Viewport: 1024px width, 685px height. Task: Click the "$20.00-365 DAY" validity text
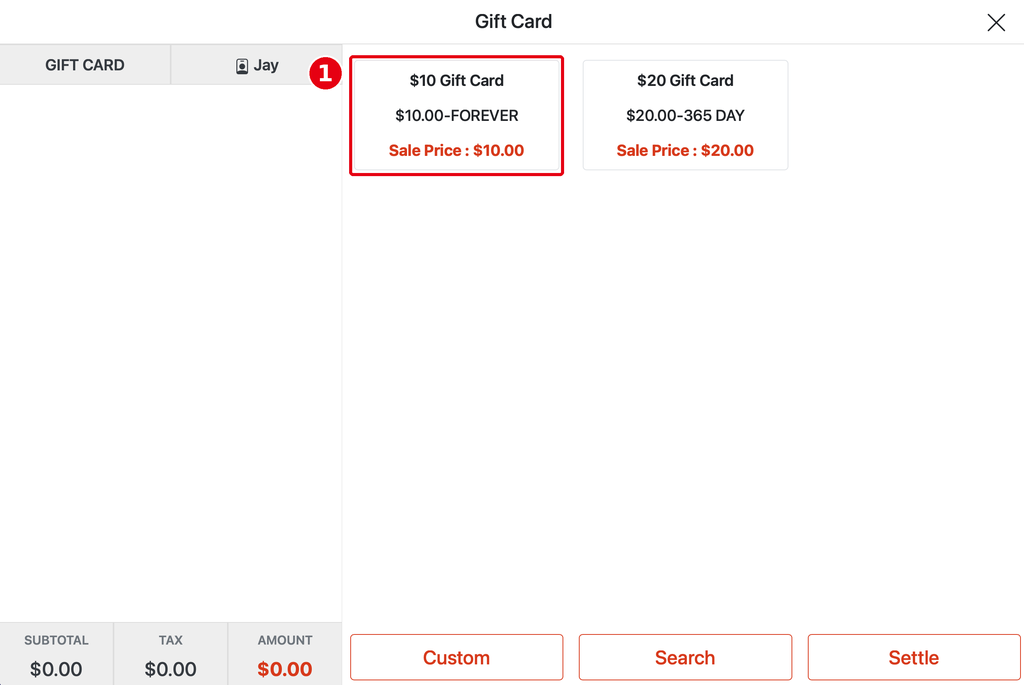tap(685, 116)
